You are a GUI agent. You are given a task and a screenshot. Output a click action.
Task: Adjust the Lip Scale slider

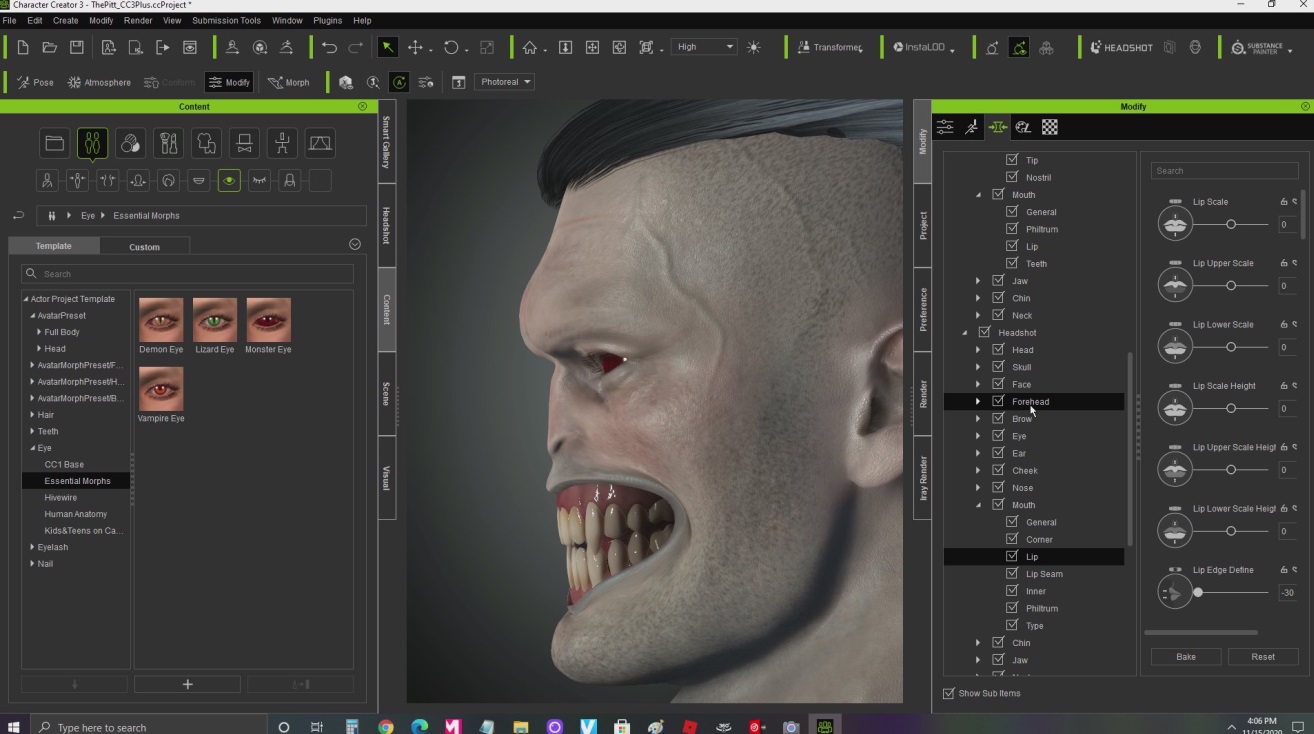[x=1231, y=224]
